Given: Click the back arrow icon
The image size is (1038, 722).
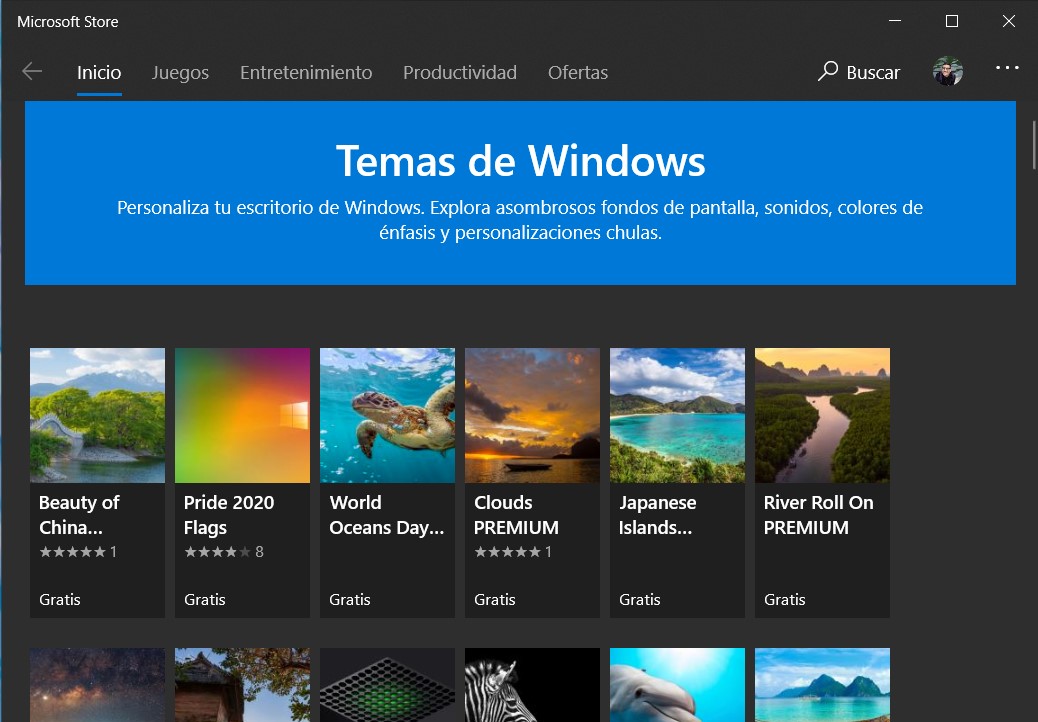Looking at the screenshot, I should (32, 71).
